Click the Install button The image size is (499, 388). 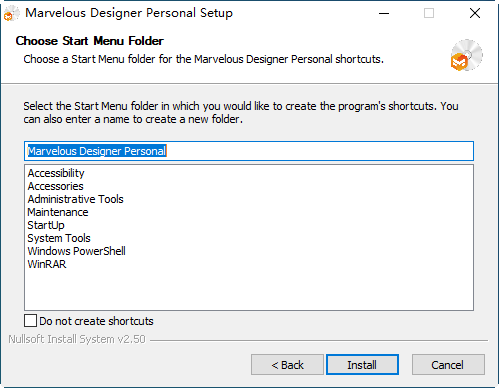coord(362,364)
